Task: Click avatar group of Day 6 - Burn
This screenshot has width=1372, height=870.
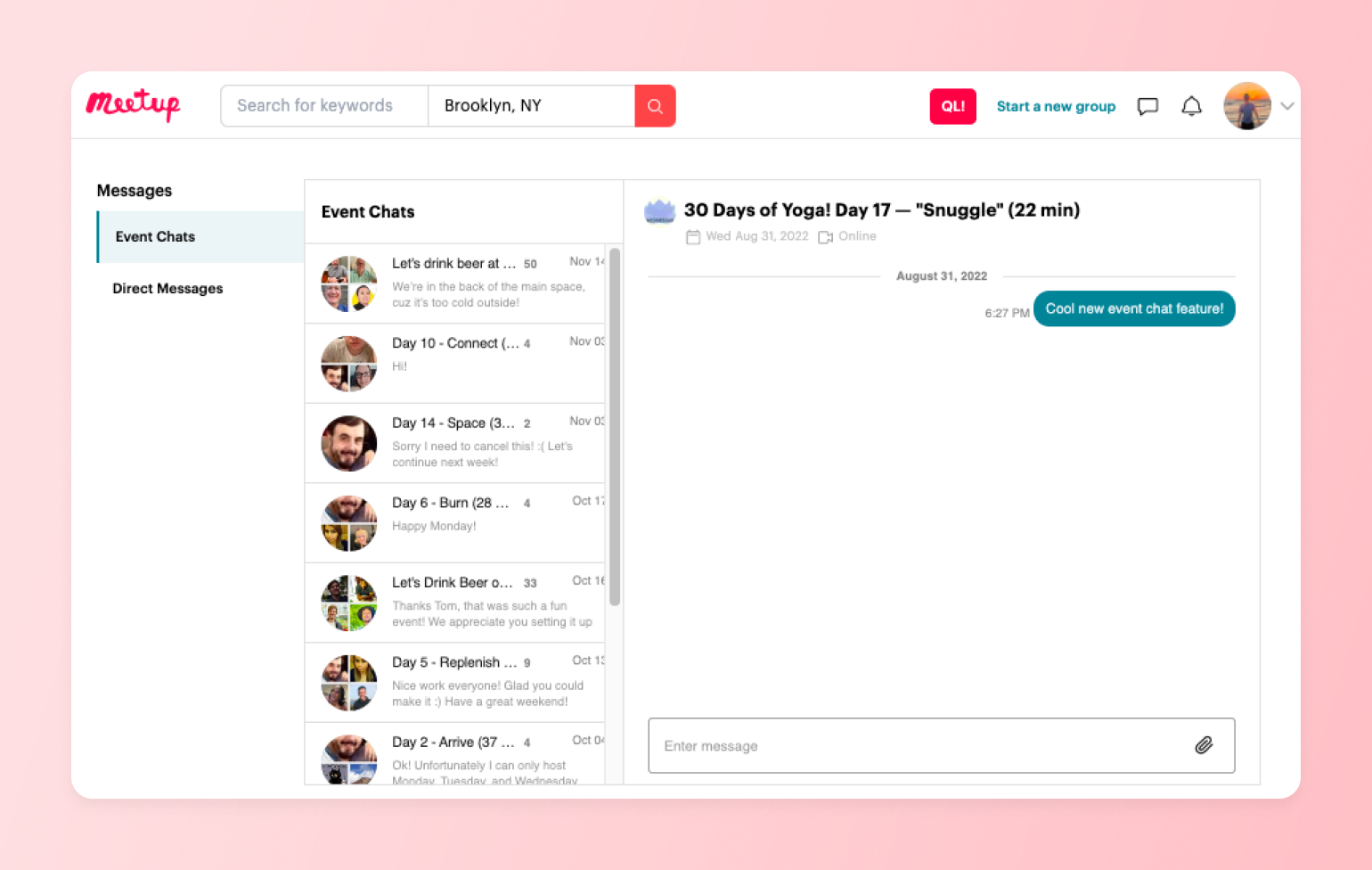Action: point(349,523)
